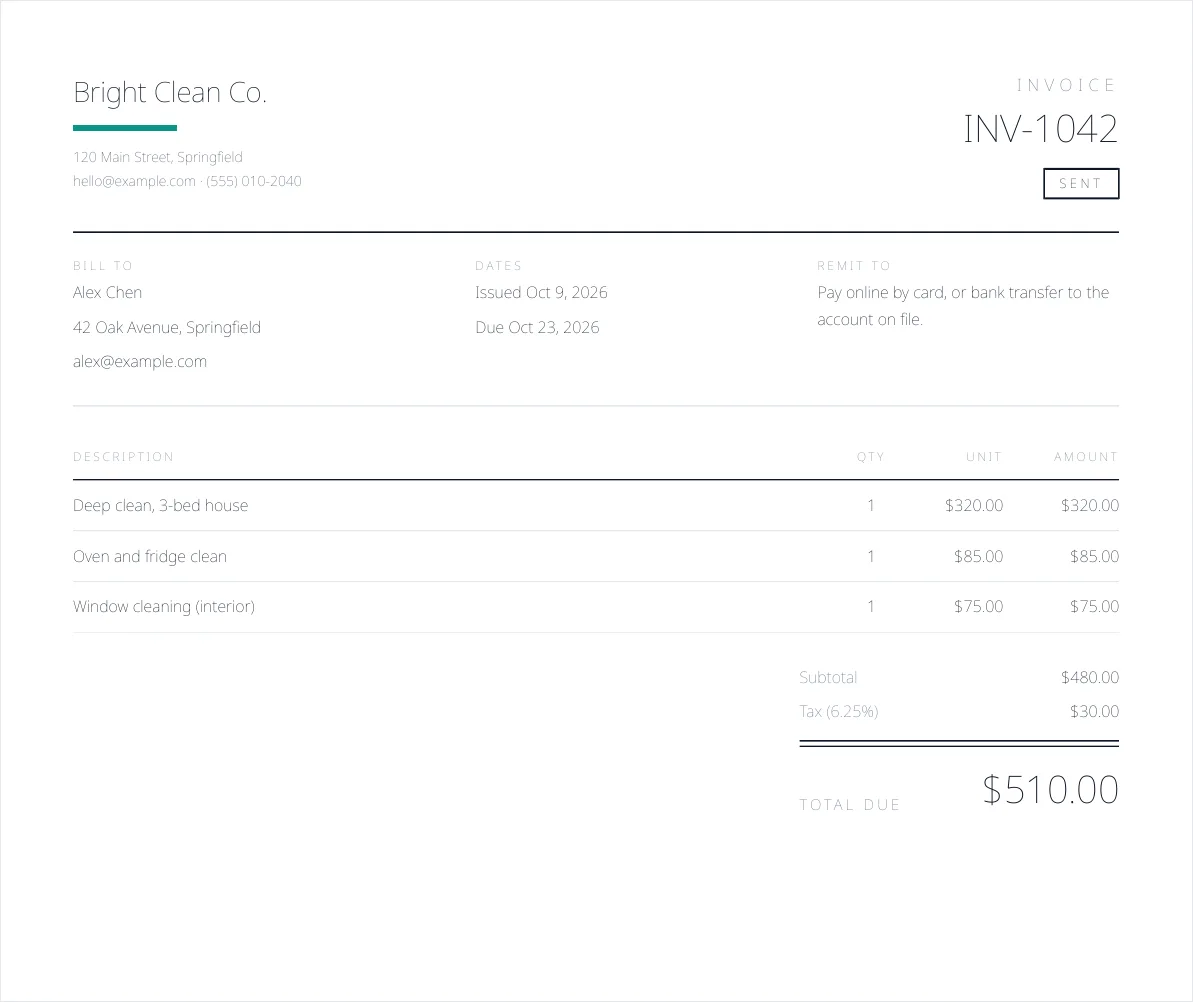The height and width of the screenshot is (1002, 1193).
Task: Click the $75.00 amount value
Action: pos(1094,606)
